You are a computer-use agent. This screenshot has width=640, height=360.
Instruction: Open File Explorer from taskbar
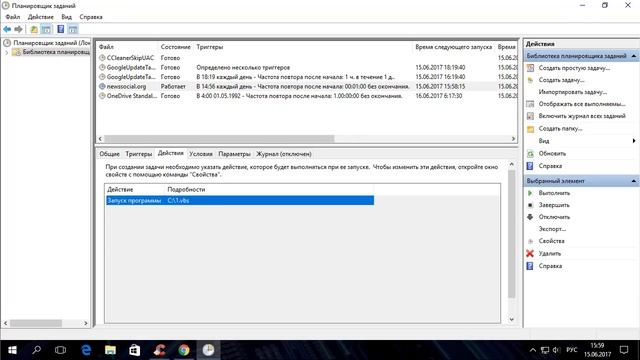click(110, 350)
